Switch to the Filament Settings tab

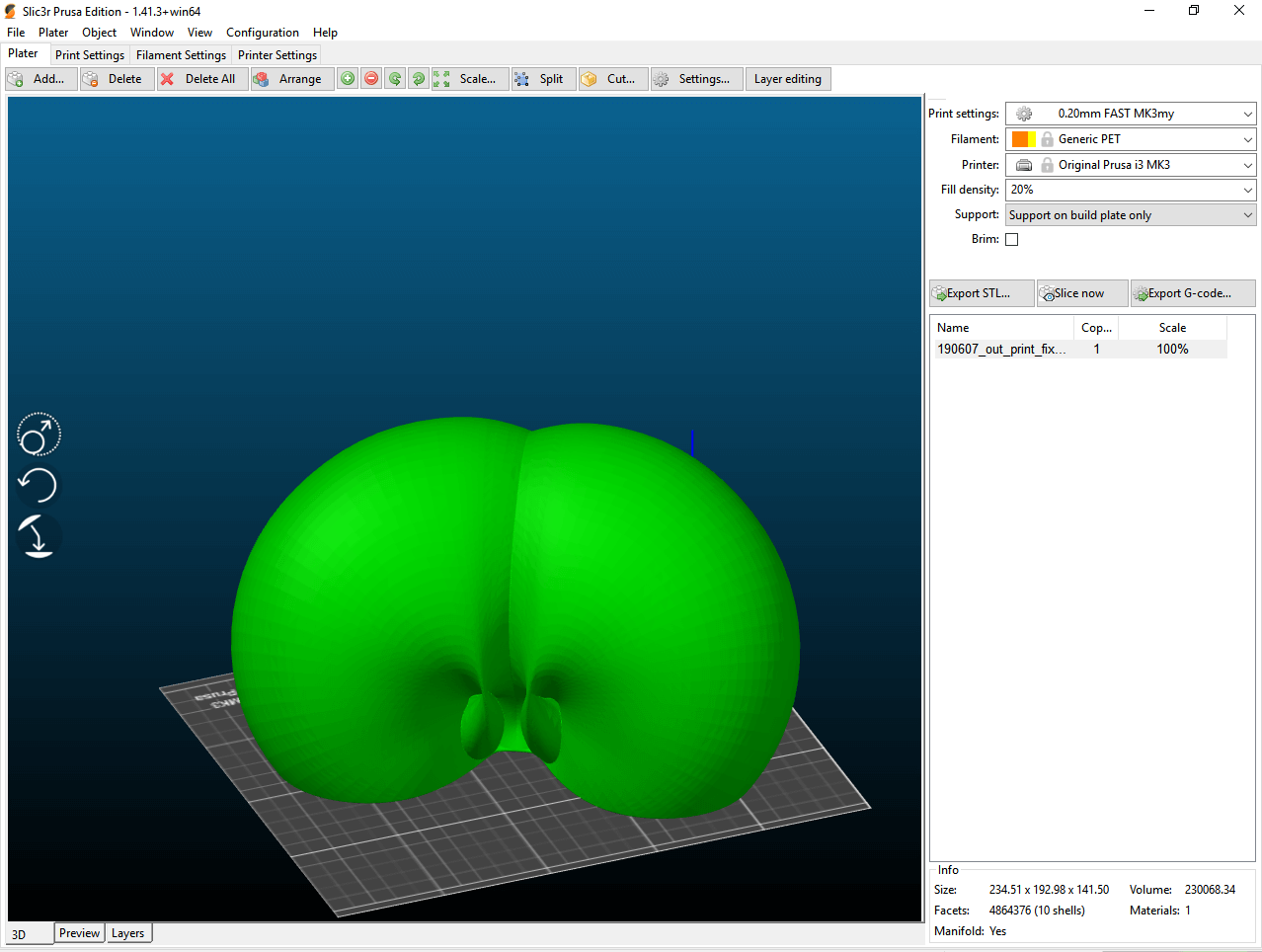tap(181, 55)
